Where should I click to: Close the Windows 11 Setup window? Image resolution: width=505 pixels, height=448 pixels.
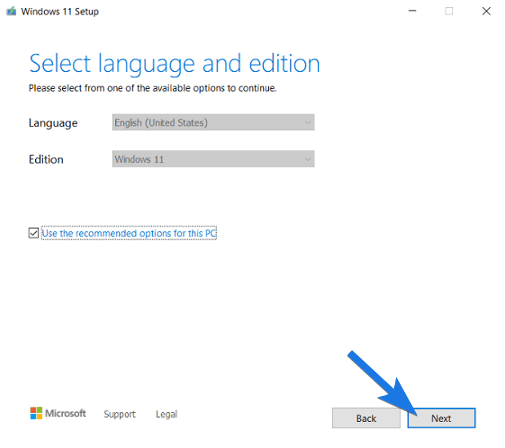click(x=486, y=11)
